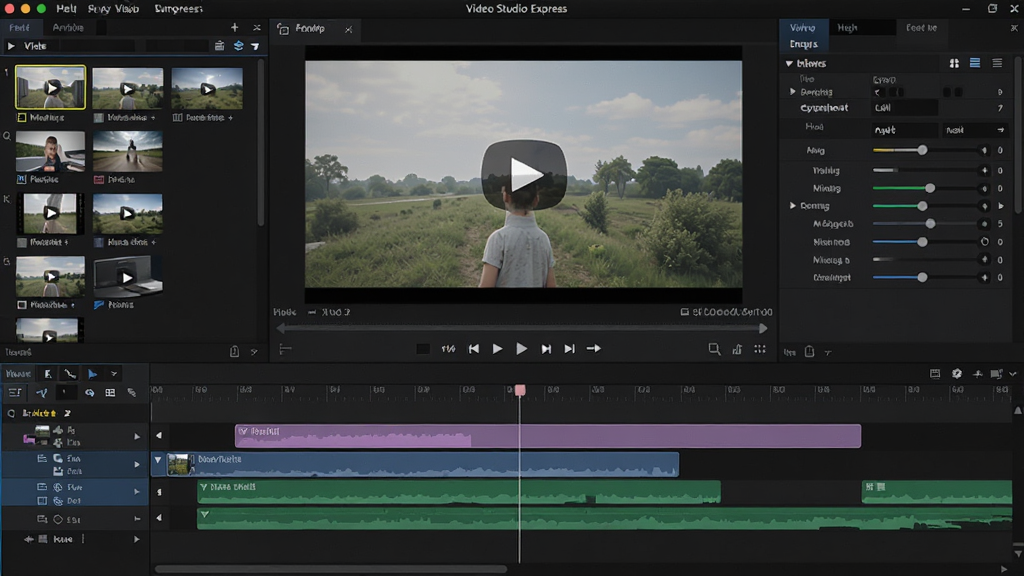Select the yellow-highlighted first media thumbnail
This screenshot has height=576, width=1024.
(x=50, y=87)
